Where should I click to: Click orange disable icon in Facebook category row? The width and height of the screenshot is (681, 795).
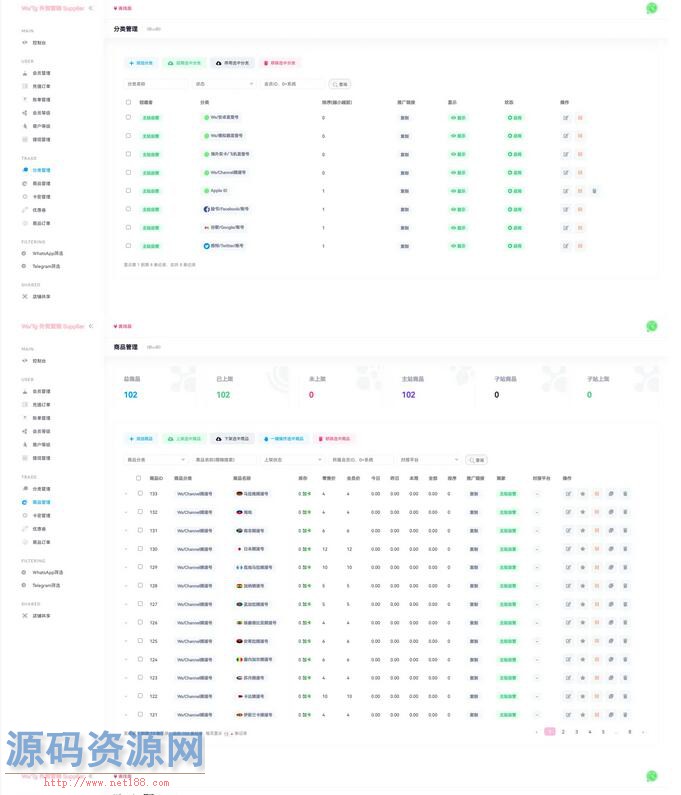[580, 209]
